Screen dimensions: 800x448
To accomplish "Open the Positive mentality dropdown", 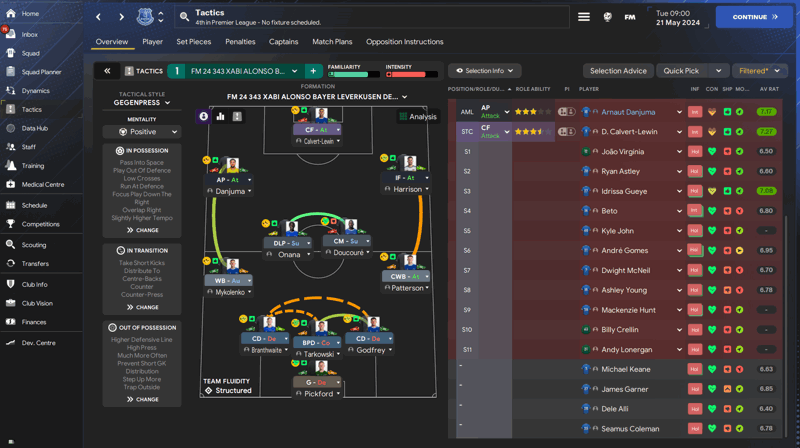I will click(142, 132).
